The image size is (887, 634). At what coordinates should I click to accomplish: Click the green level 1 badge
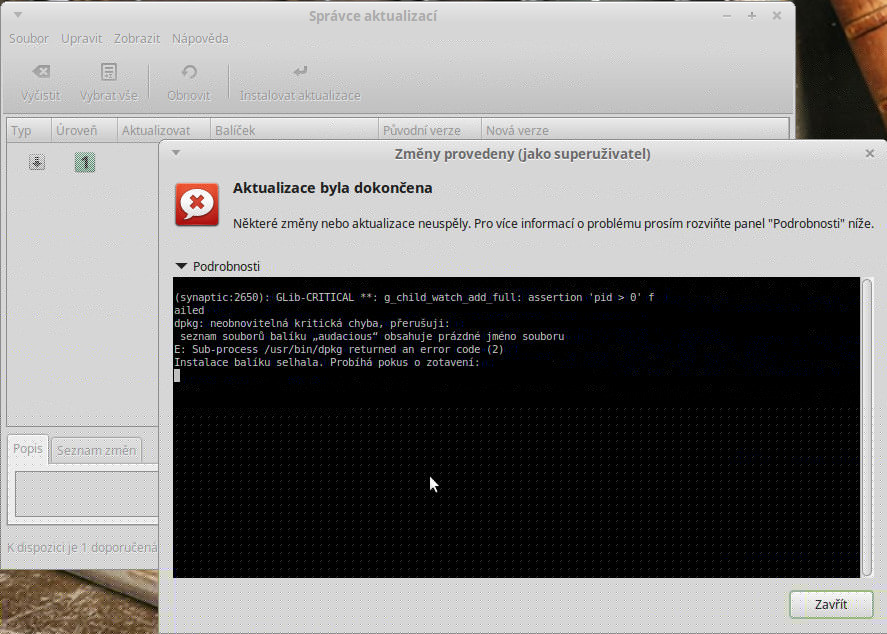[85, 162]
